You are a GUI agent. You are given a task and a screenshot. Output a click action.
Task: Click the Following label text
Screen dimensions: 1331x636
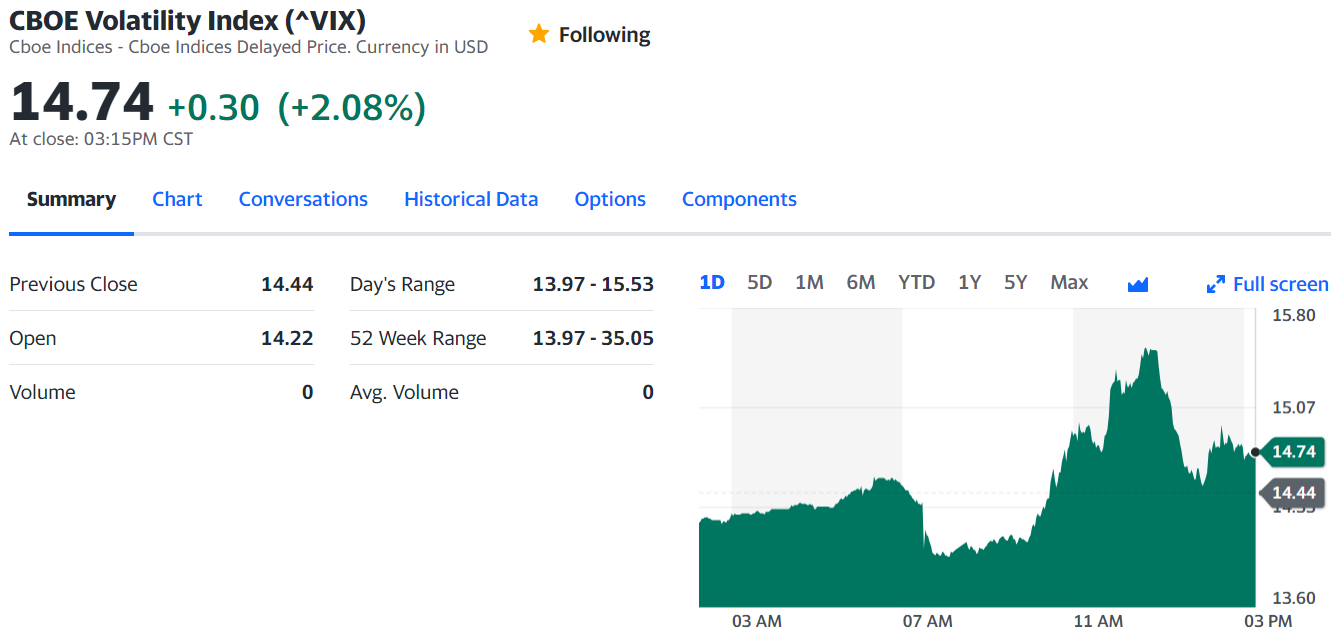604,35
